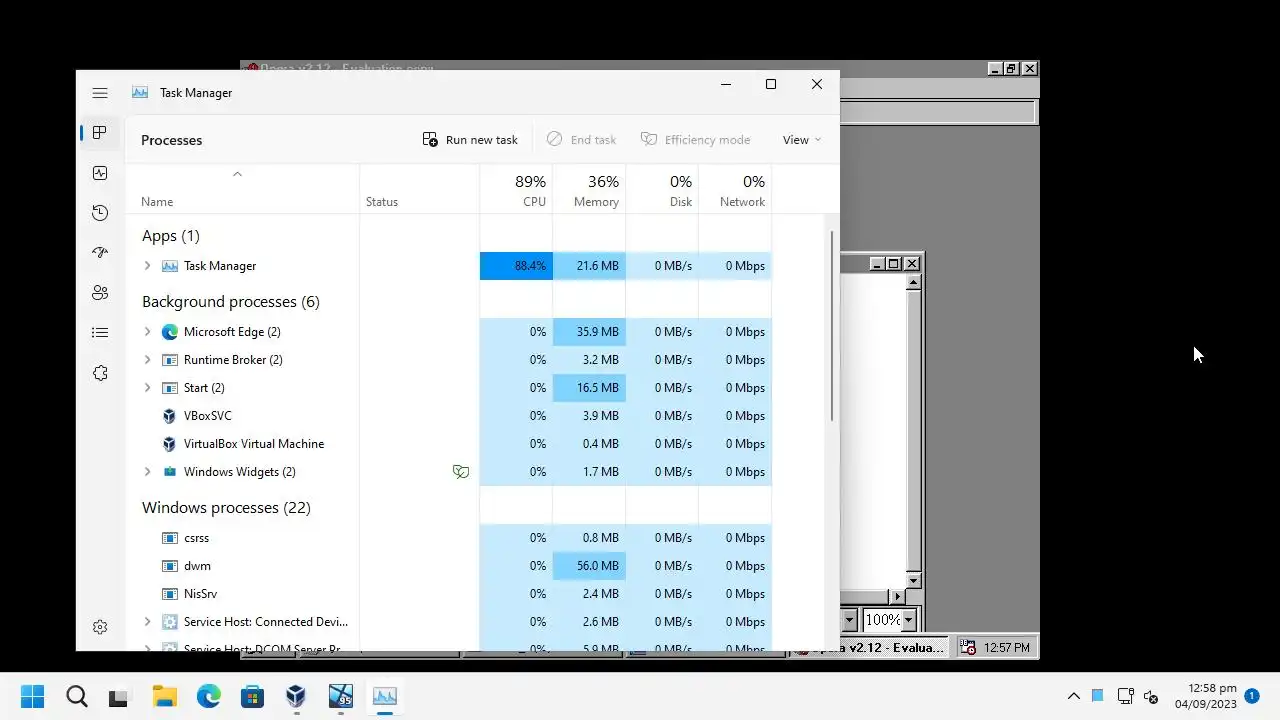This screenshot has height=720, width=1280.
Task: Click the 35.9 MB memory cell for Edge
Action: [589, 332]
